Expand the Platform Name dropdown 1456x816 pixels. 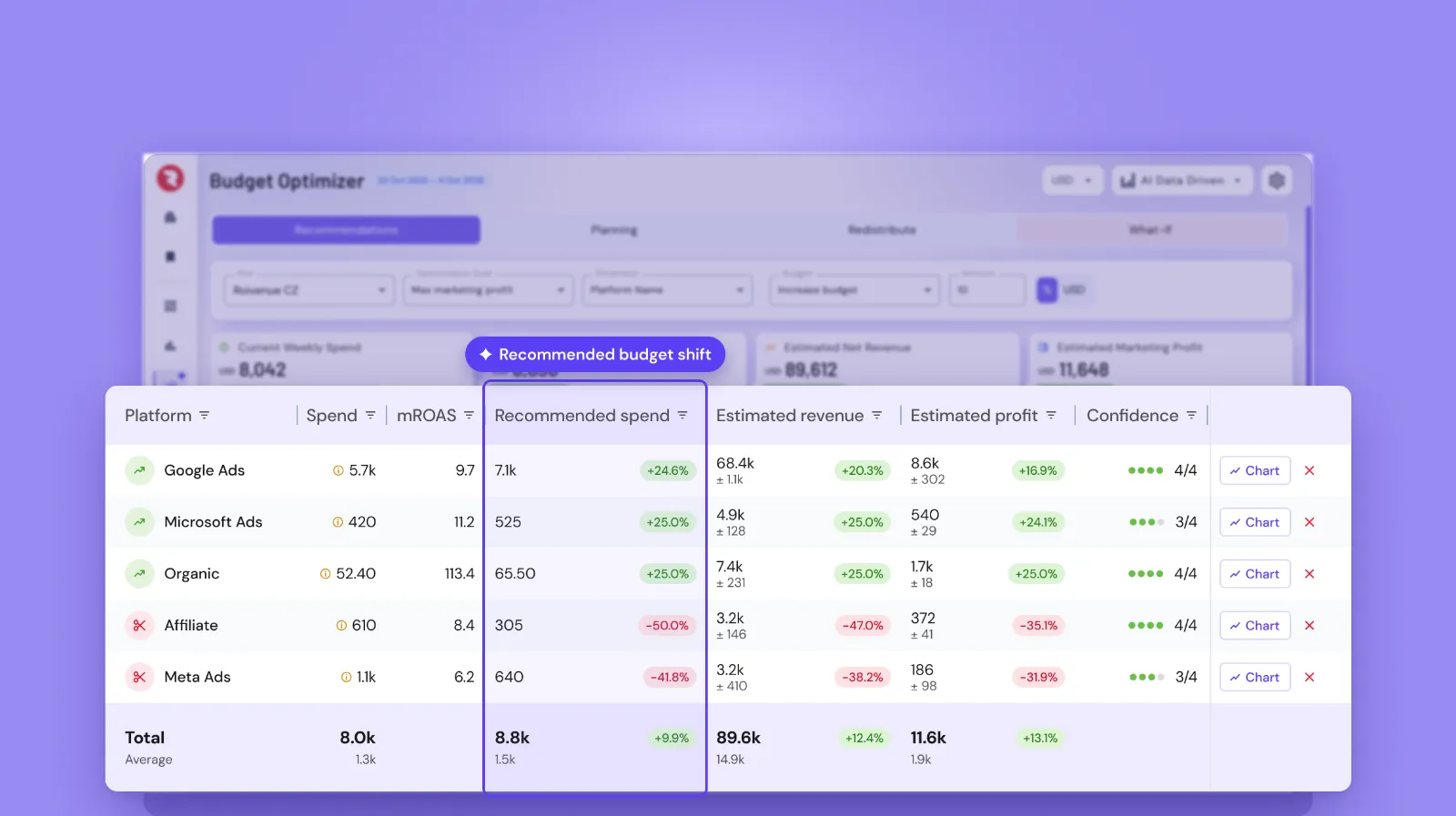tap(667, 290)
